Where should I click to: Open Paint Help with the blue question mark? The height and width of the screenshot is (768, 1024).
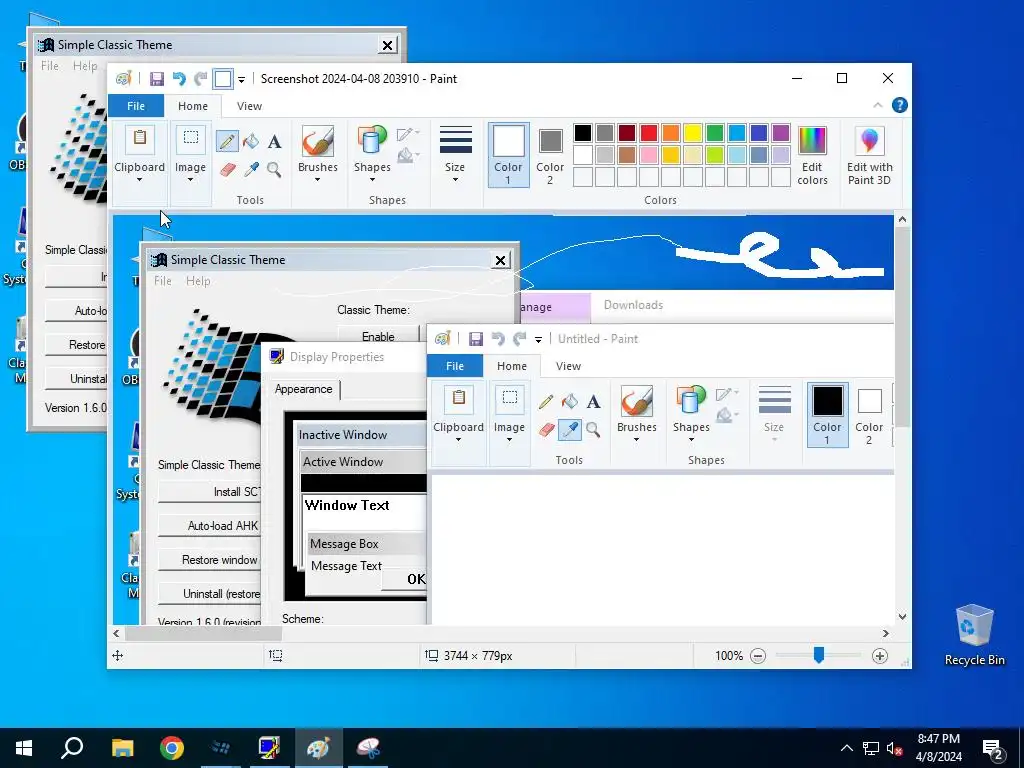point(899,105)
